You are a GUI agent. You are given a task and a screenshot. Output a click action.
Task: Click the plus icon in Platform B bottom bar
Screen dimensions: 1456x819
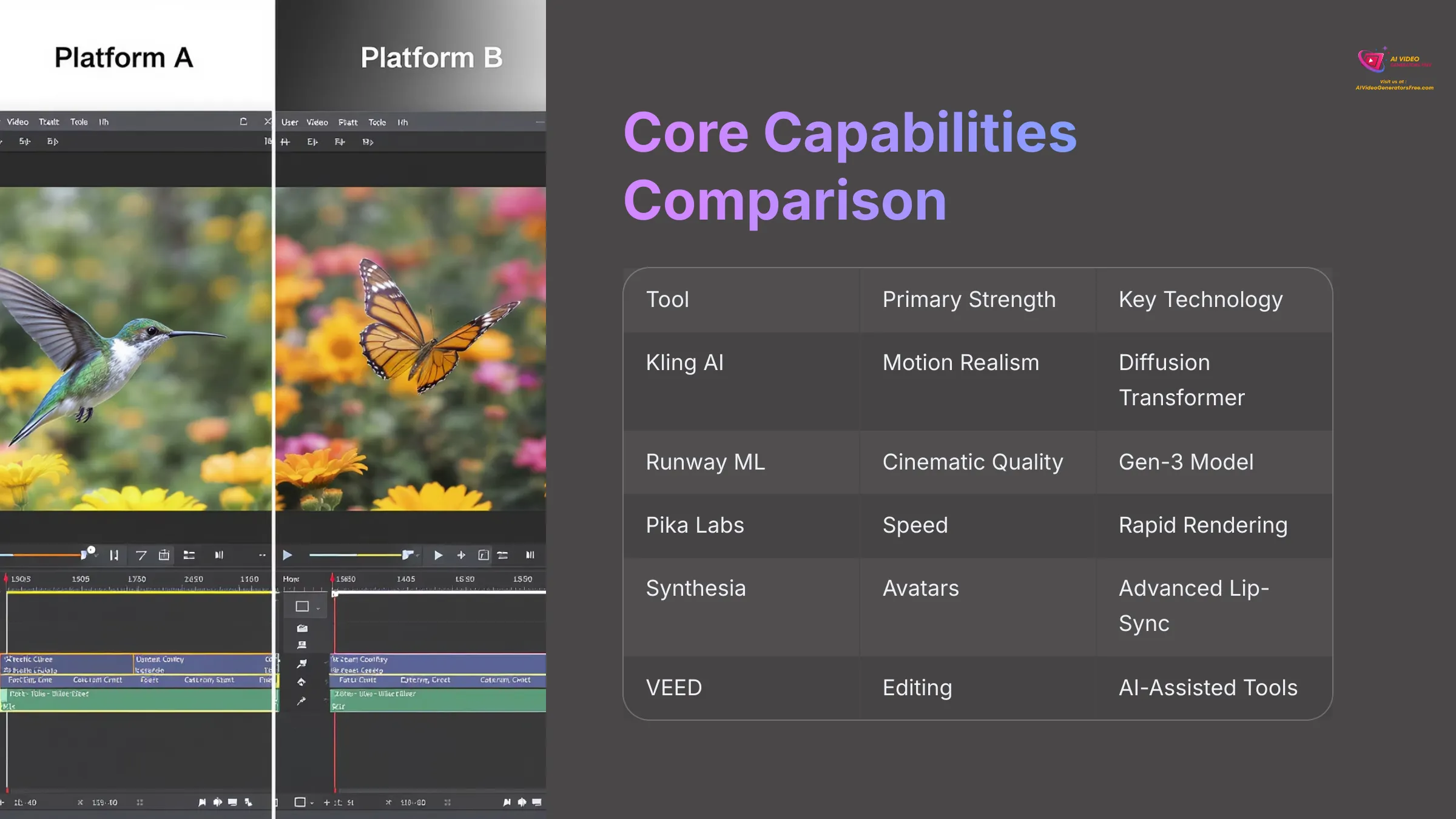pyautogui.click(x=326, y=803)
